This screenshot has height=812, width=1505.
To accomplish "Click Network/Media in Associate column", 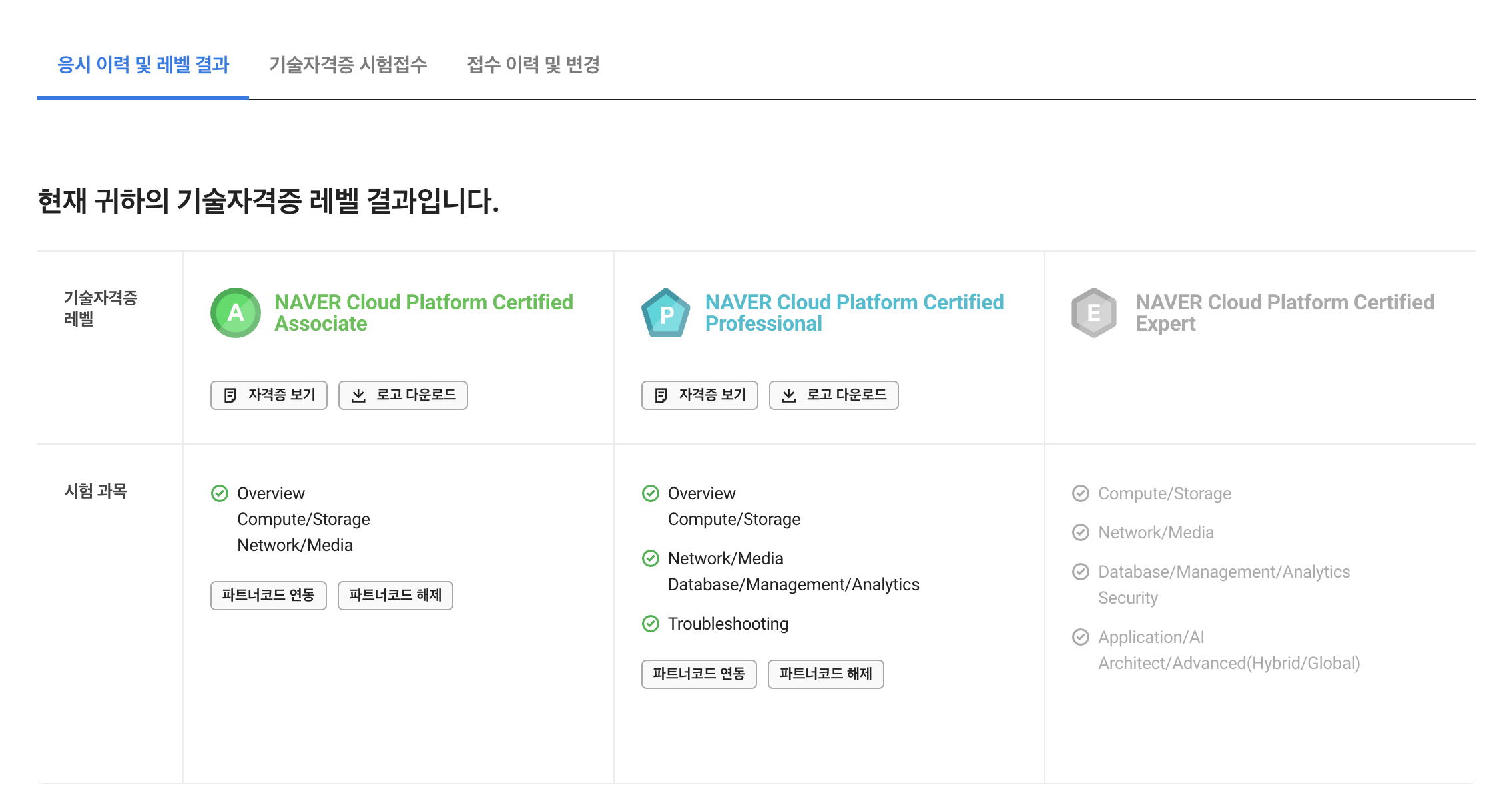I will click(295, 545).
